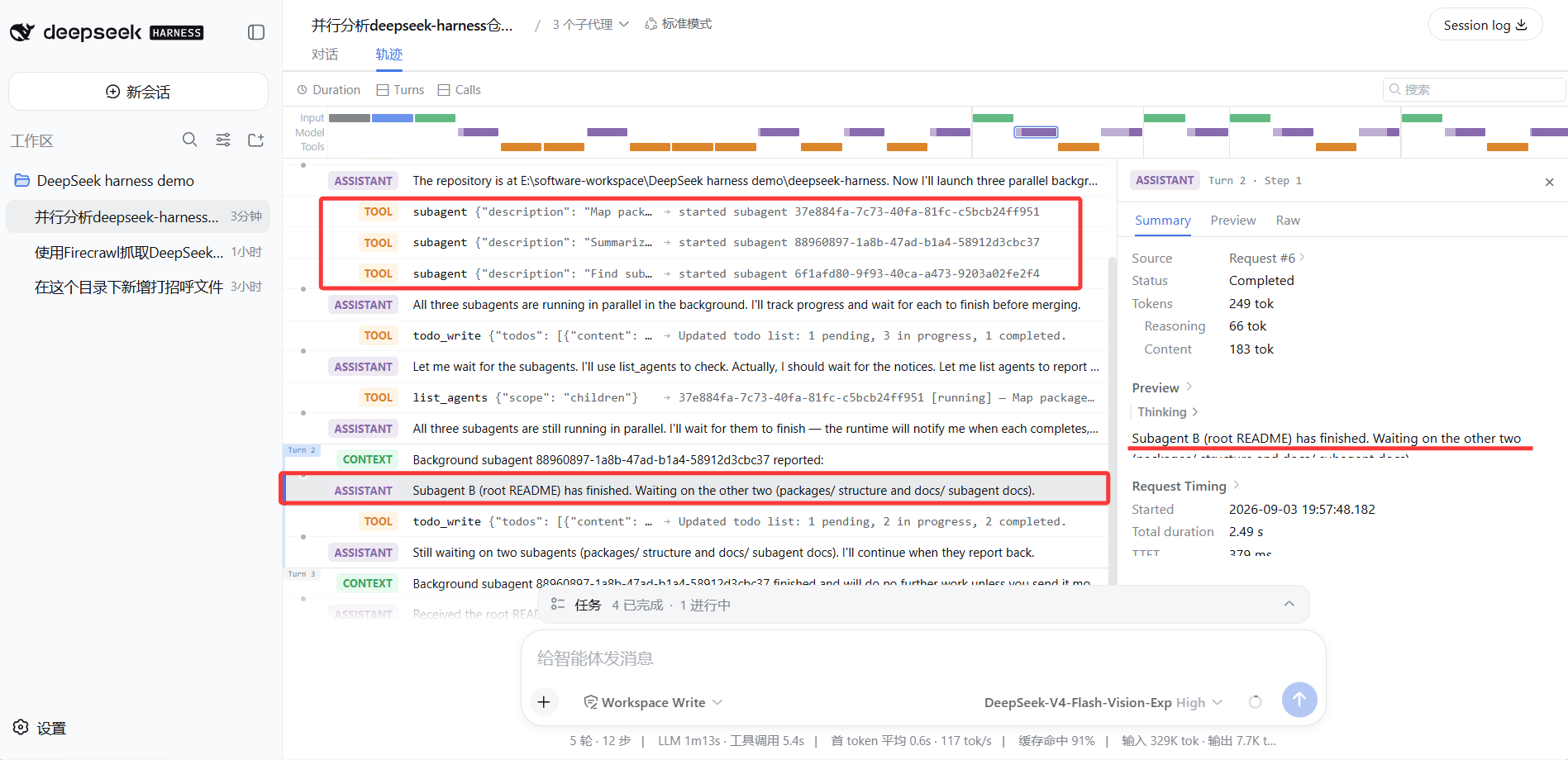Select 'All three subagents are running' assistant row
The height and width of the screenshot is (760, 1568).
point(695,305)
